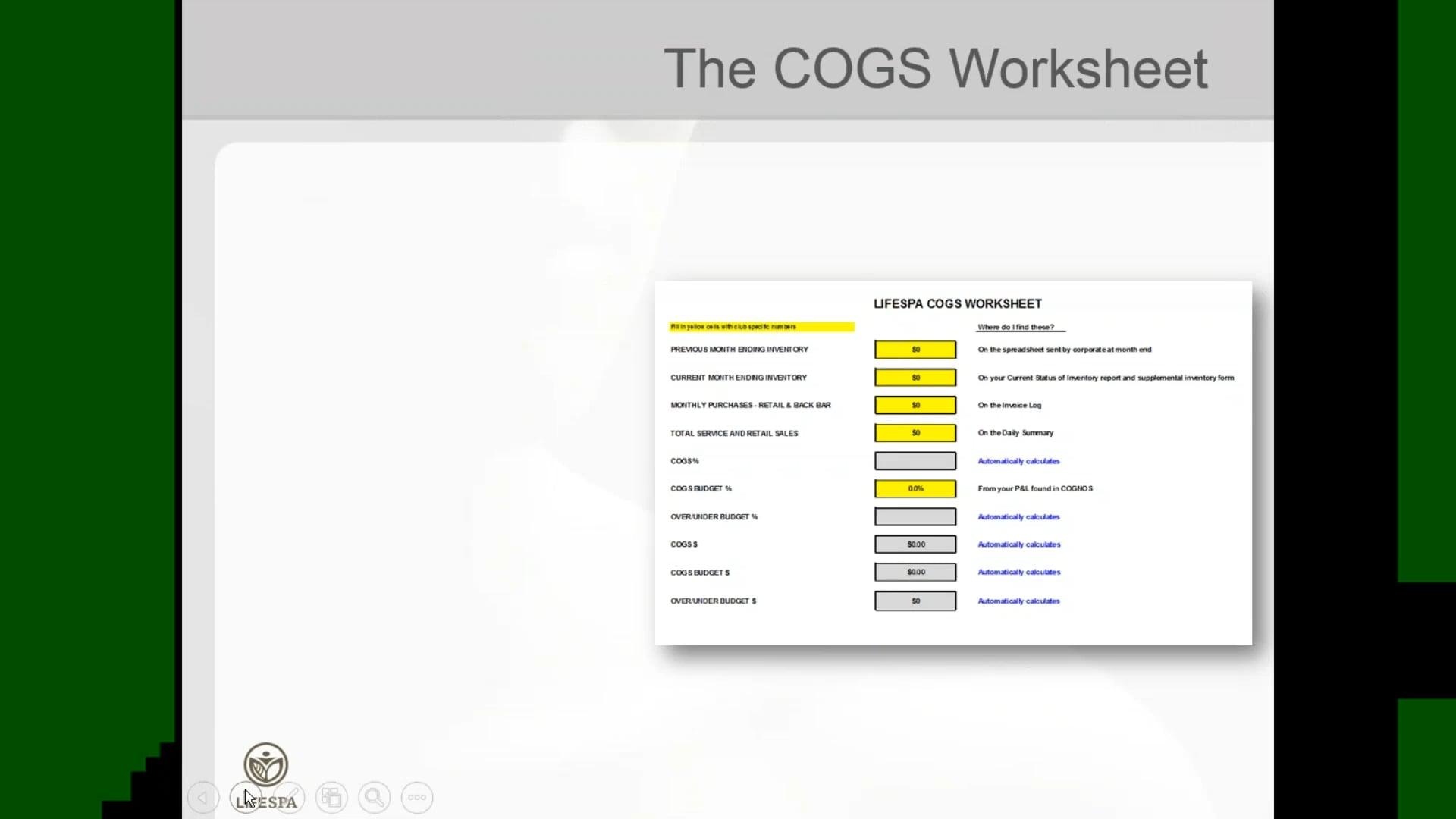Click the previous slide arrow button
The width and height of the screenshot is (1456, 819).
point(202,797)
